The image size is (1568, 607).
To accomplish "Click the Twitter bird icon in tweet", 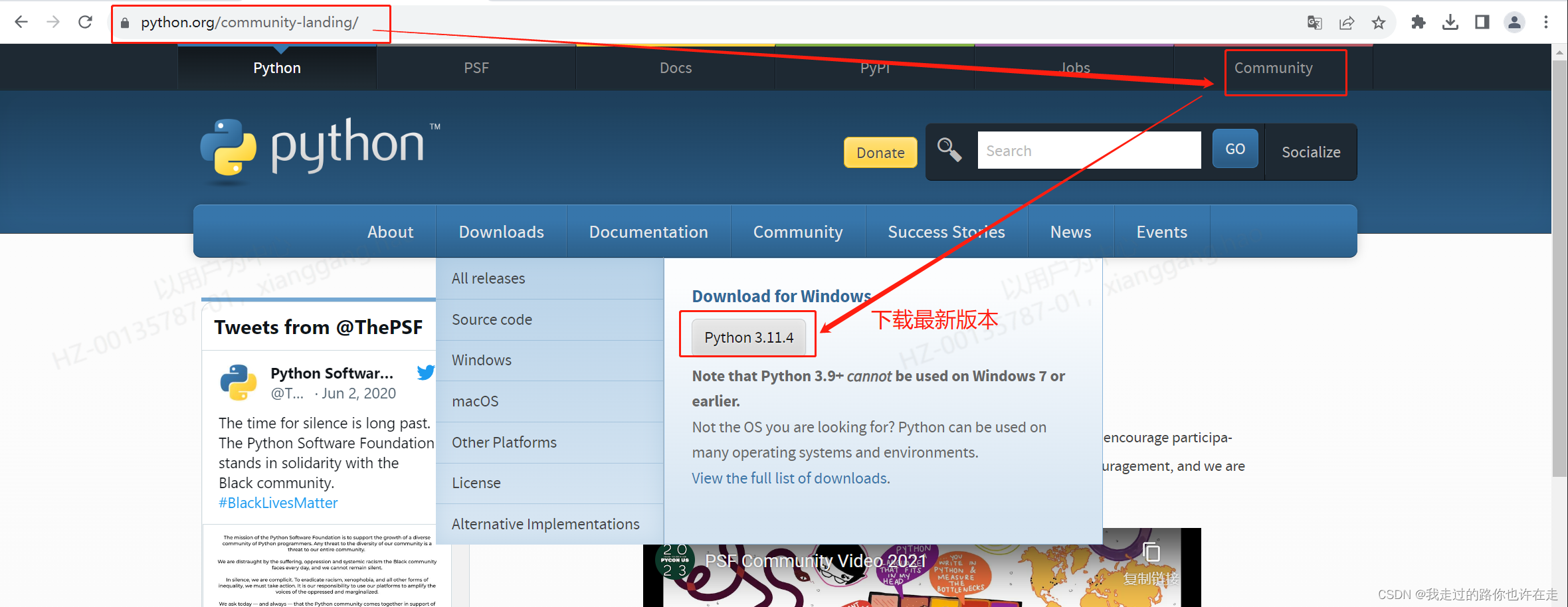I will click(426, 373).
